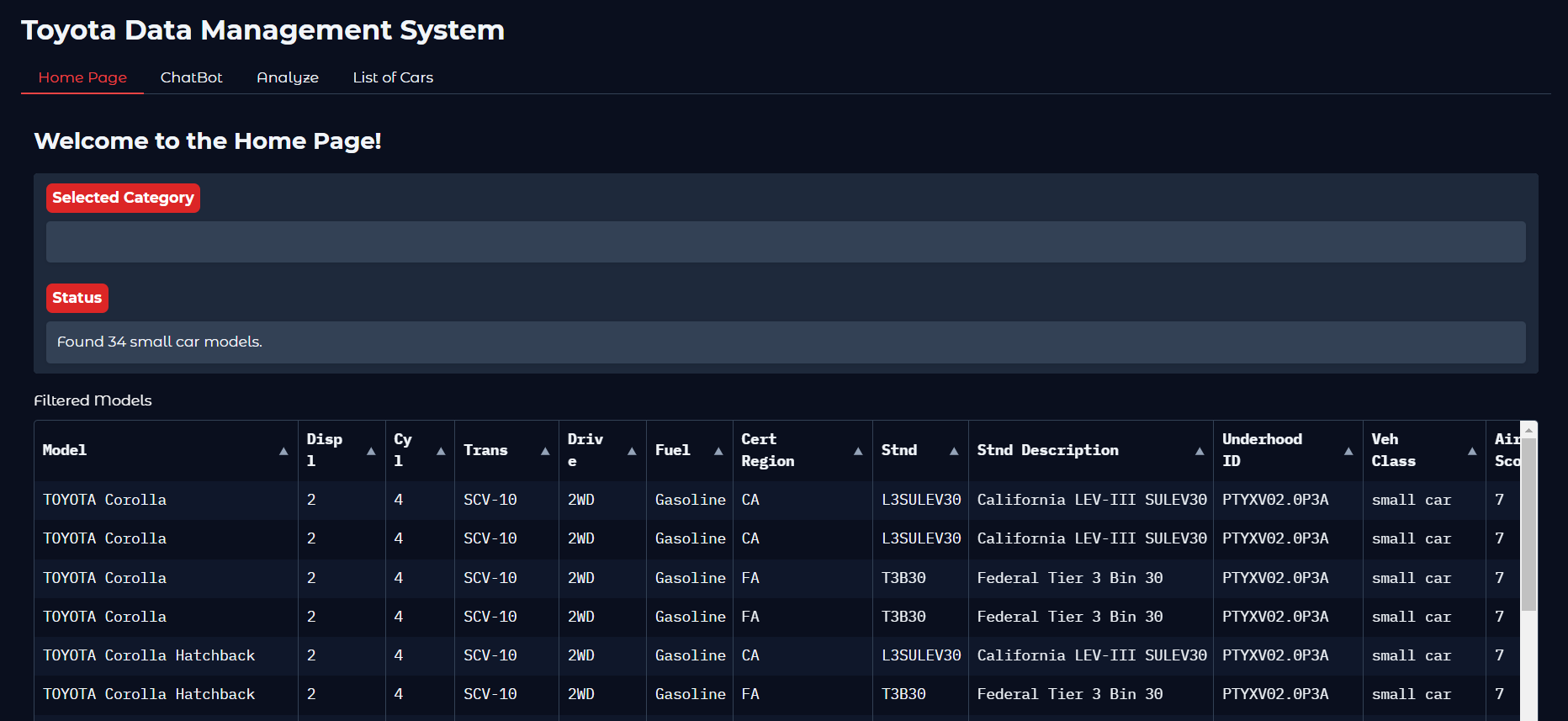Click the Model column header
The width and height of the screenshot is (1568, 721).
(166, 450)
